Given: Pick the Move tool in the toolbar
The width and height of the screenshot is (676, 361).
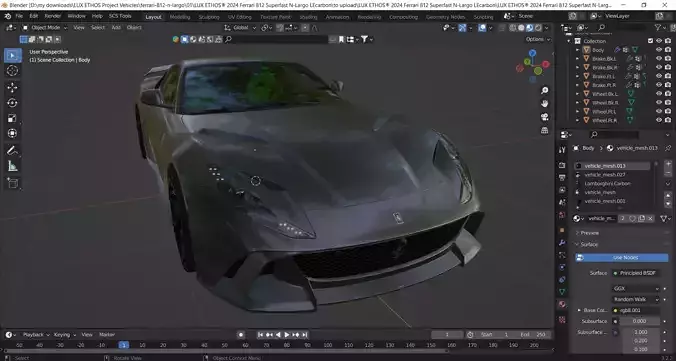Looking at the screenshot, I should click(x=13, y=87).
